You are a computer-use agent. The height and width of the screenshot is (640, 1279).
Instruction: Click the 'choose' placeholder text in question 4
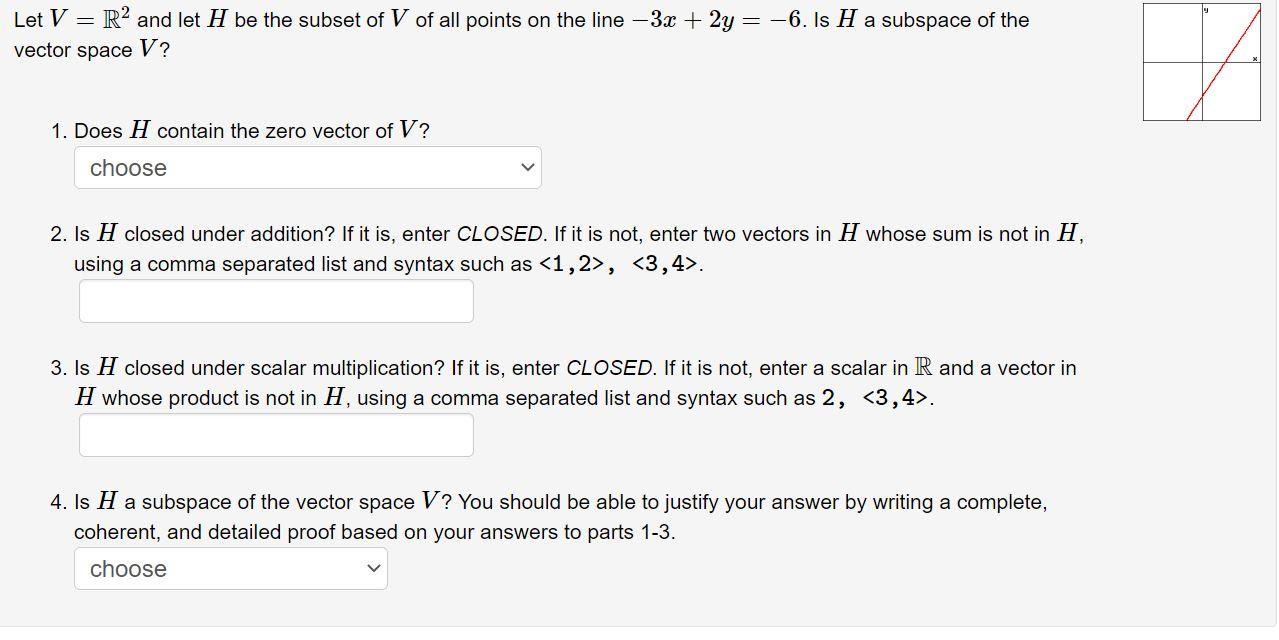pyautogui.click(x=126, y=568)
